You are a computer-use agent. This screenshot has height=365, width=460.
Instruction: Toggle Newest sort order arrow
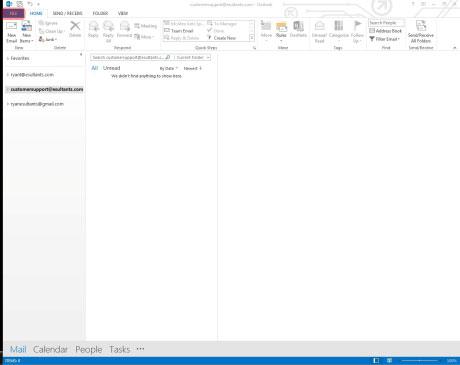pos(193,68)
